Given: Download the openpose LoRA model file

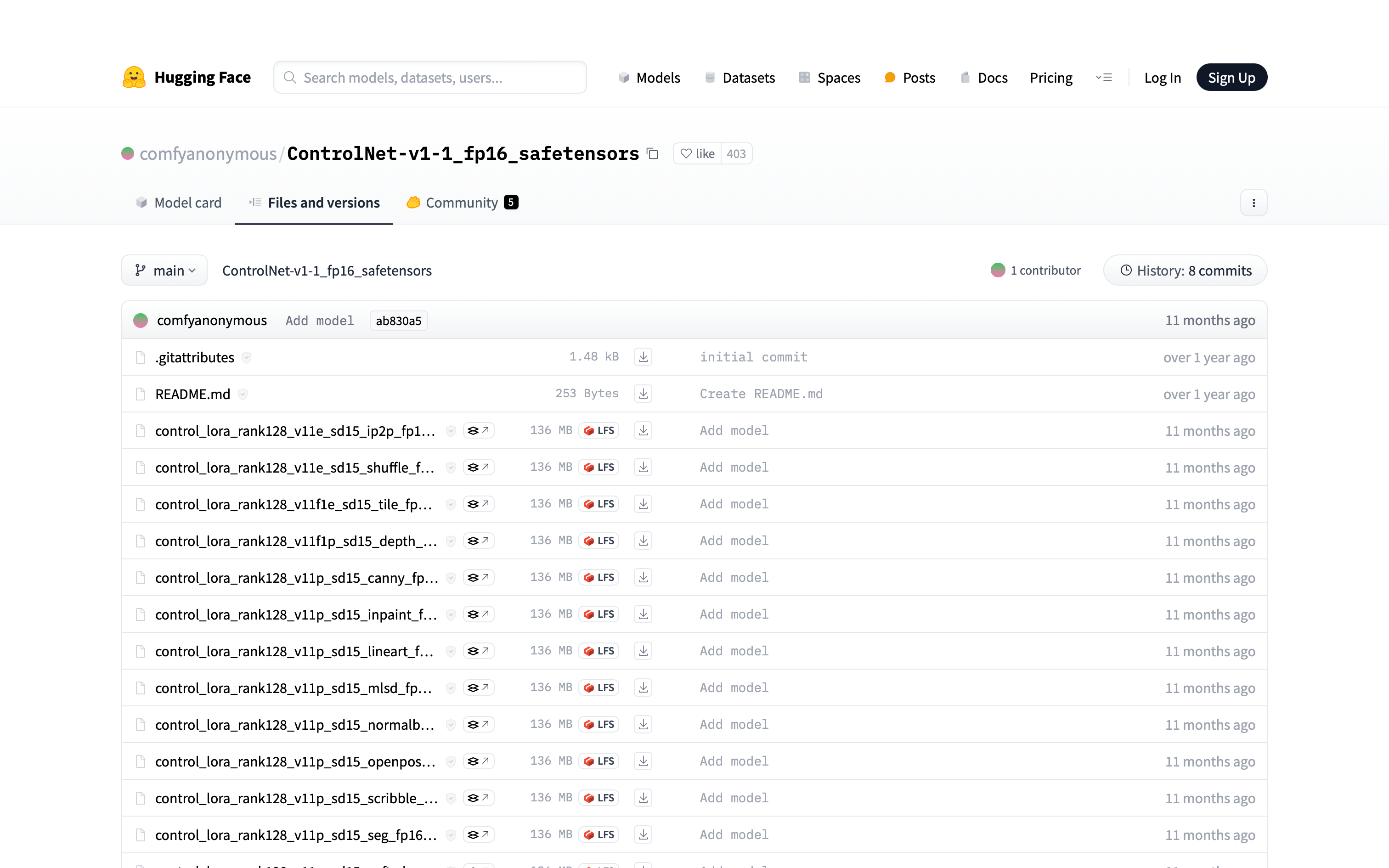Looking at the screenshot, I should pyautogui.click(x=643, y=761).
